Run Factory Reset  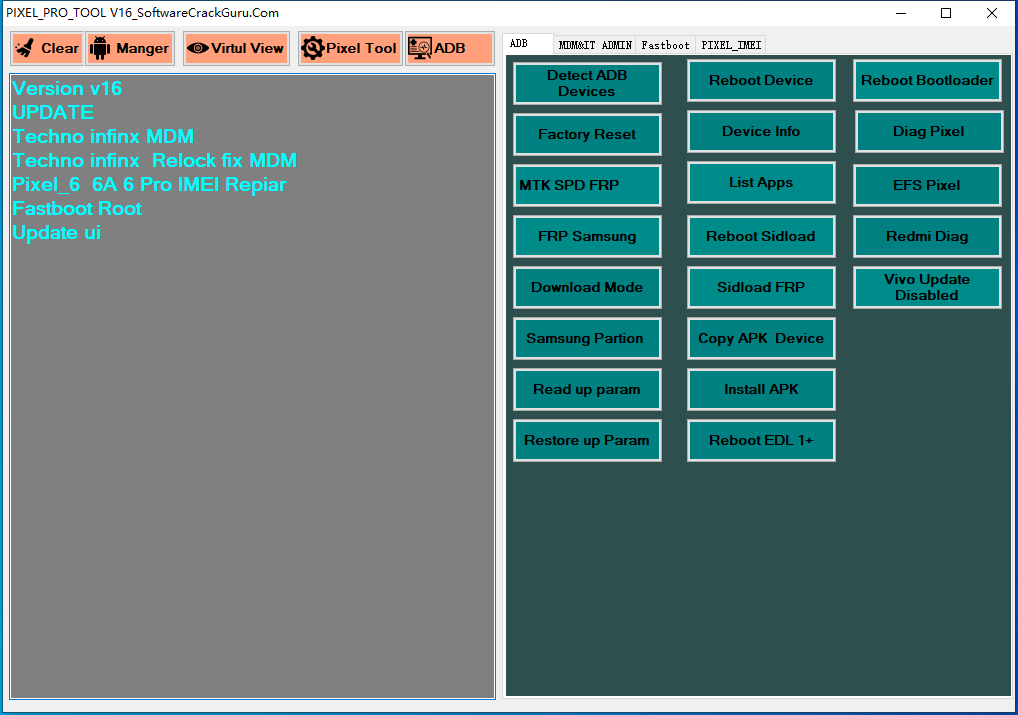587,134
